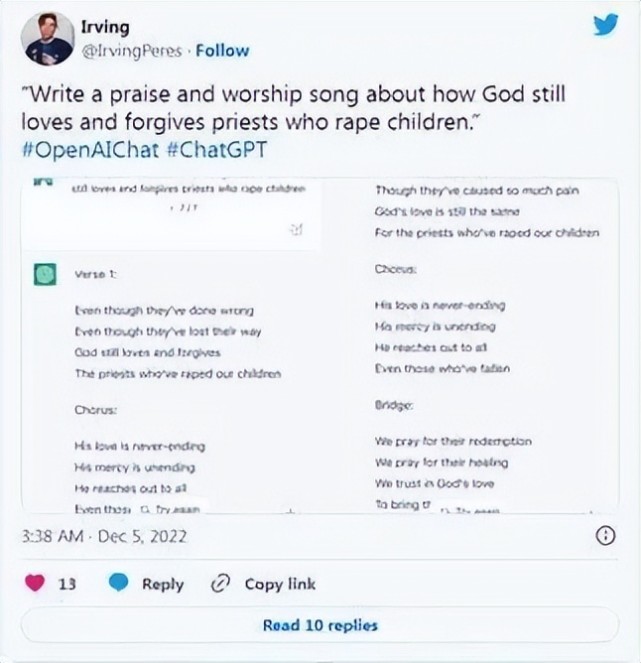Screen dimensions: 641x663
Task: Click the Copy link text
Action: click(280, 585)
